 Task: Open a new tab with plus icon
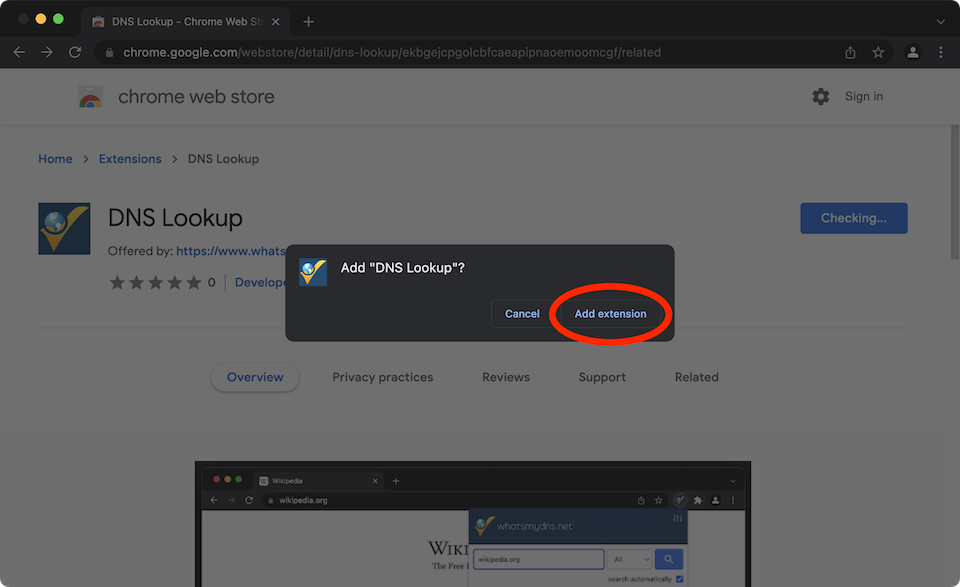pyautogui.click(x=308, y=21)
